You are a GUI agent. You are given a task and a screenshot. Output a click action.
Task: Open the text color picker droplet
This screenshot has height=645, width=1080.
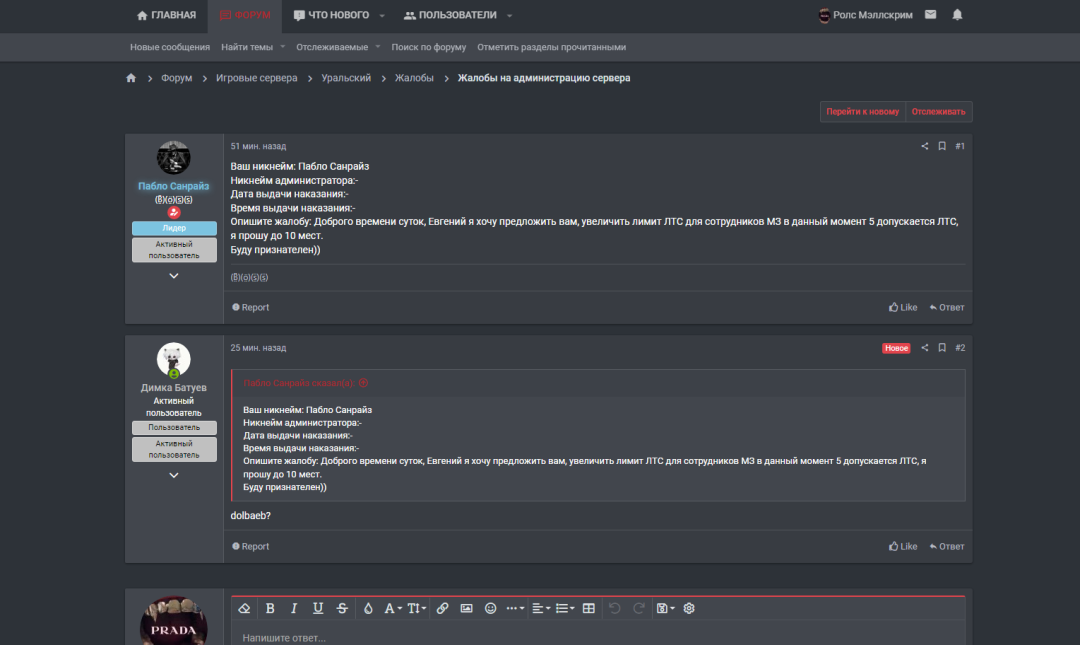pyautogui.click(x=368, y=608)
